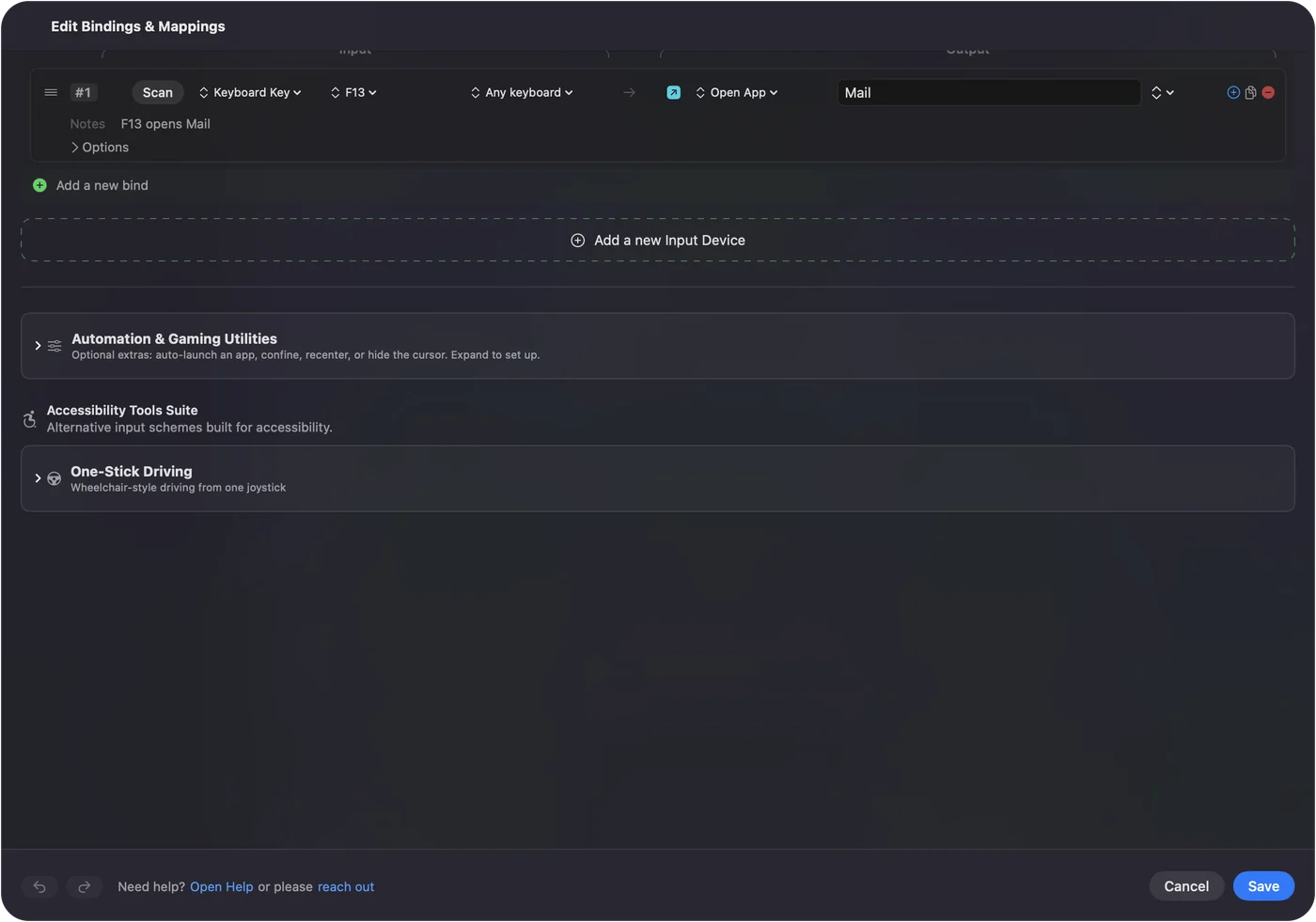Click the Edit Bindings & Mappings title
1316x922 pixels.
coord(138,26)
